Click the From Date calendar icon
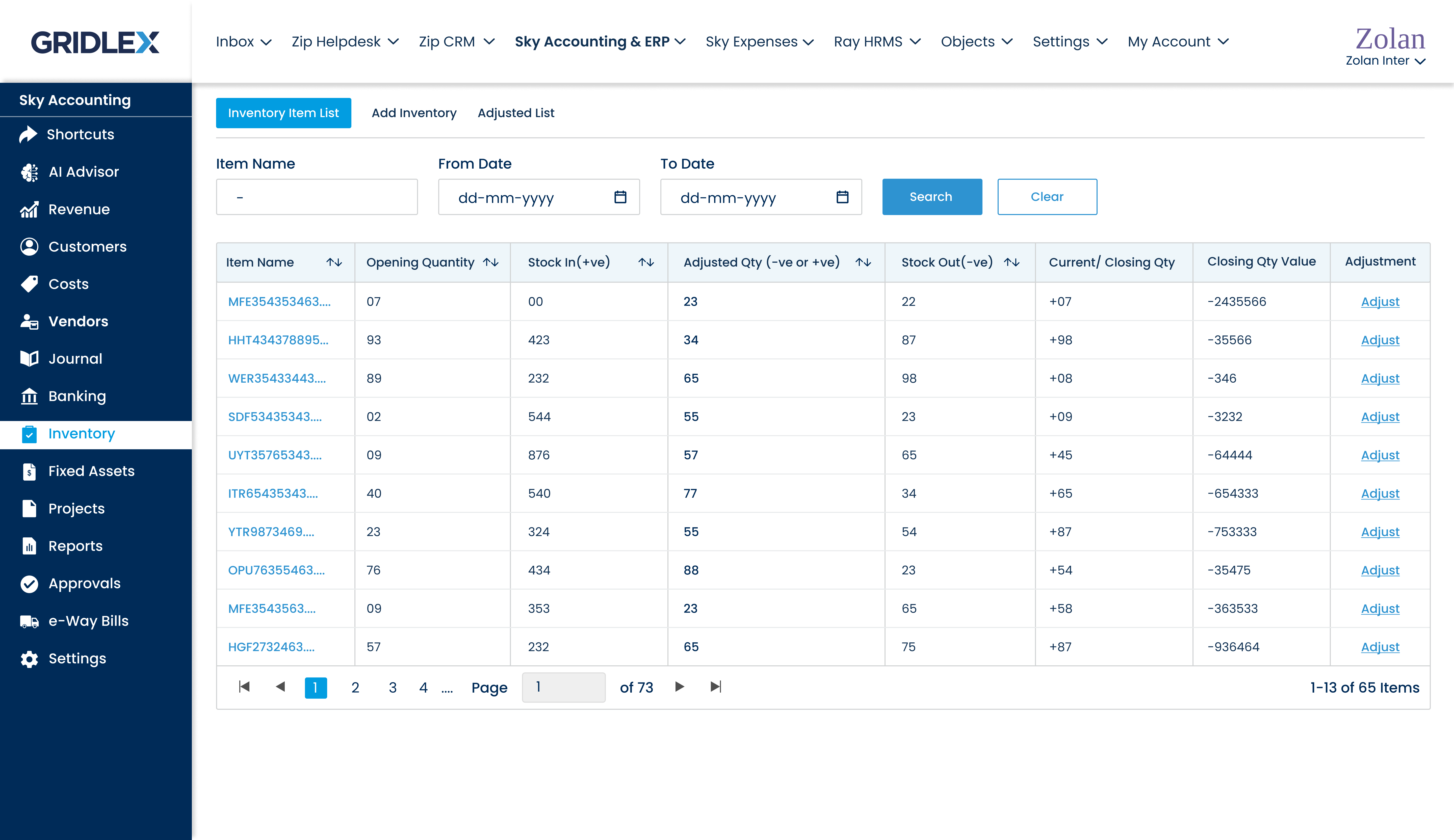 tap(620, 197)
